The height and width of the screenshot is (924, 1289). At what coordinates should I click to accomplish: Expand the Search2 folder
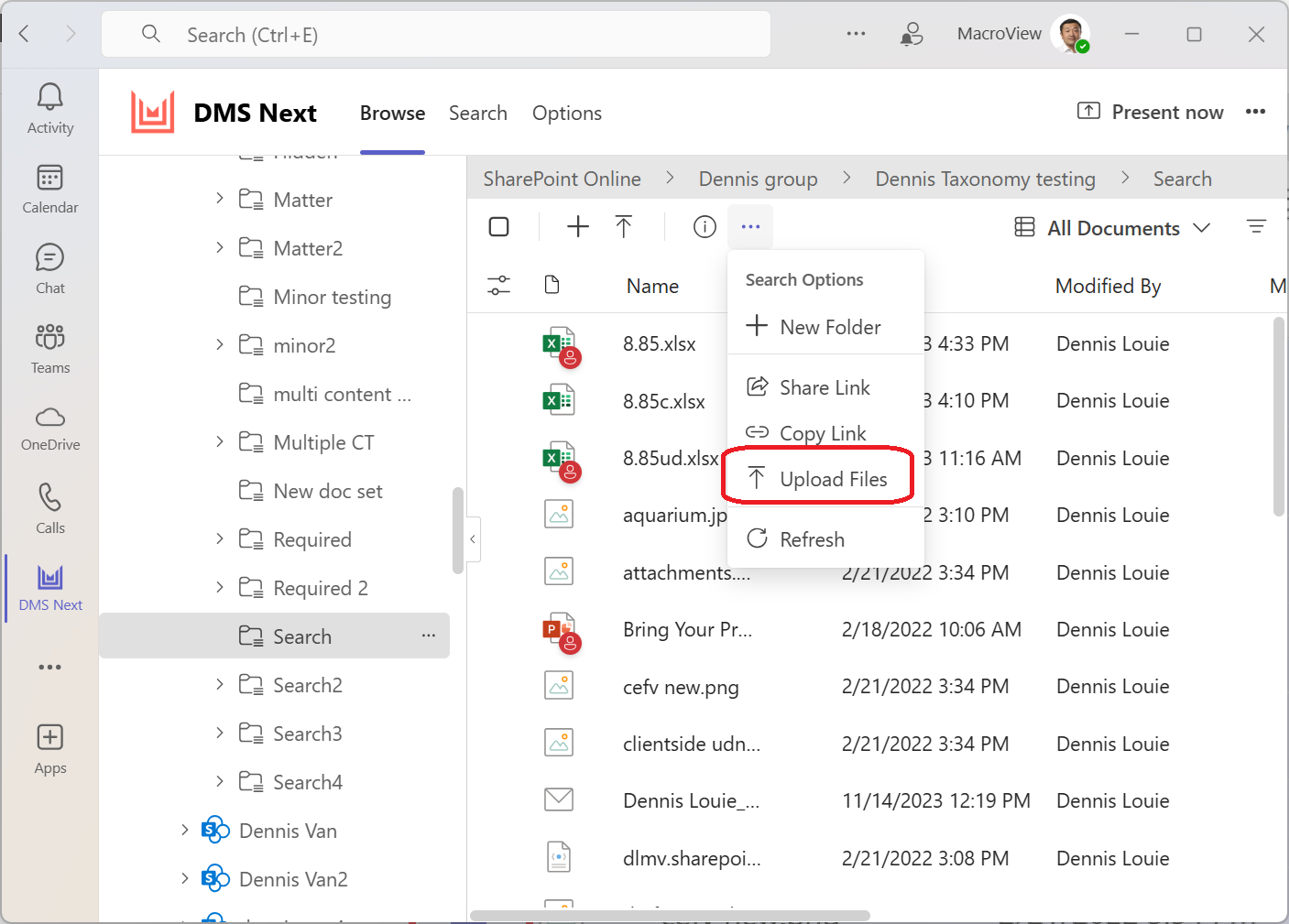coord(220,683)
